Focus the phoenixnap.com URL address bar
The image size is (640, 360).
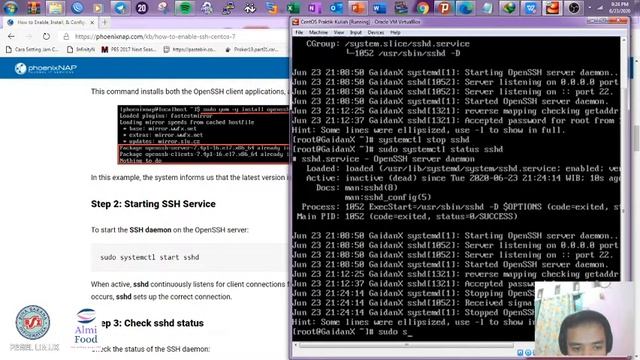155,36
